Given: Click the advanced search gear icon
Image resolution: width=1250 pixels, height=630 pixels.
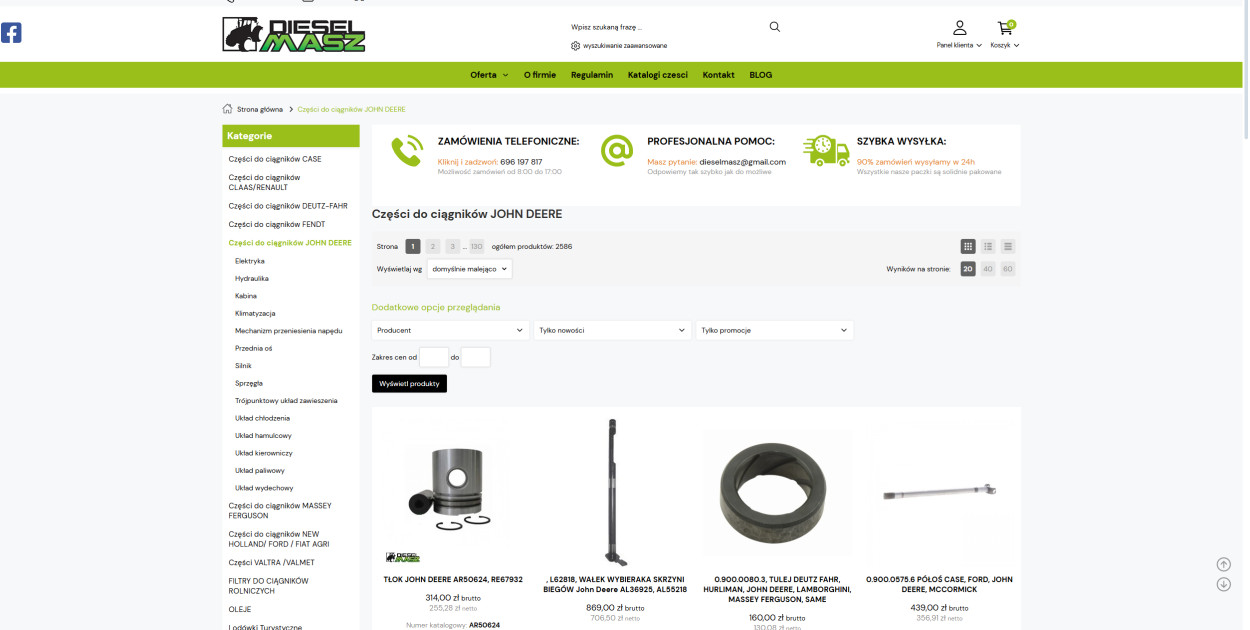Looking at the screenshot, I should click(x=575, y=46).
